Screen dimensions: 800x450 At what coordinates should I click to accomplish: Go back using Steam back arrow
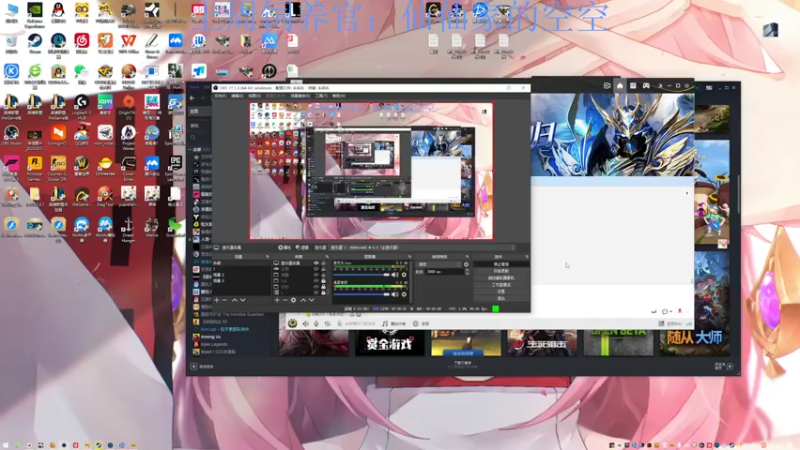click(192, 97)
